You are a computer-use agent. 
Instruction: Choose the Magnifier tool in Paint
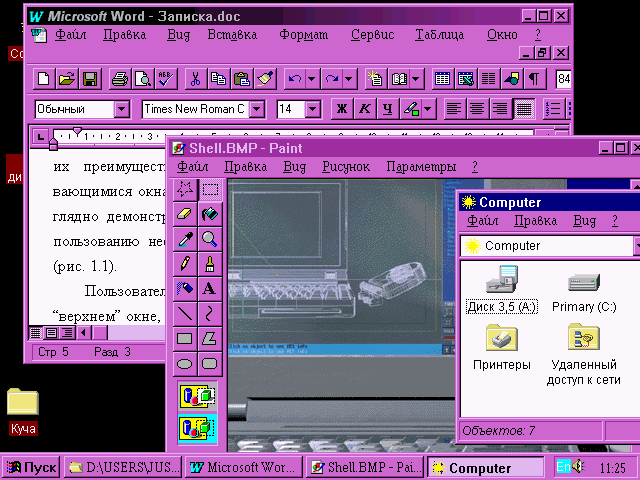[x=210, y=238]
